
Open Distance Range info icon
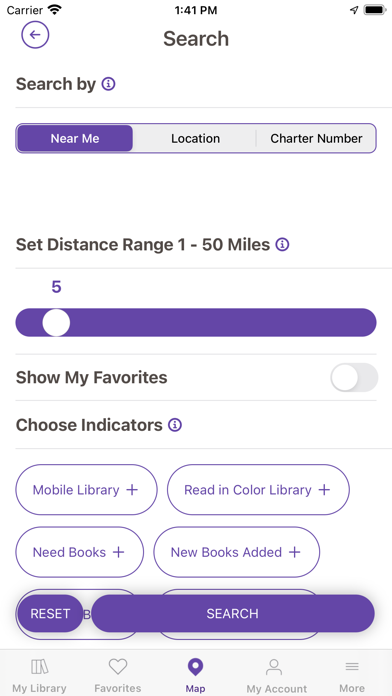[x=282, y=245]
